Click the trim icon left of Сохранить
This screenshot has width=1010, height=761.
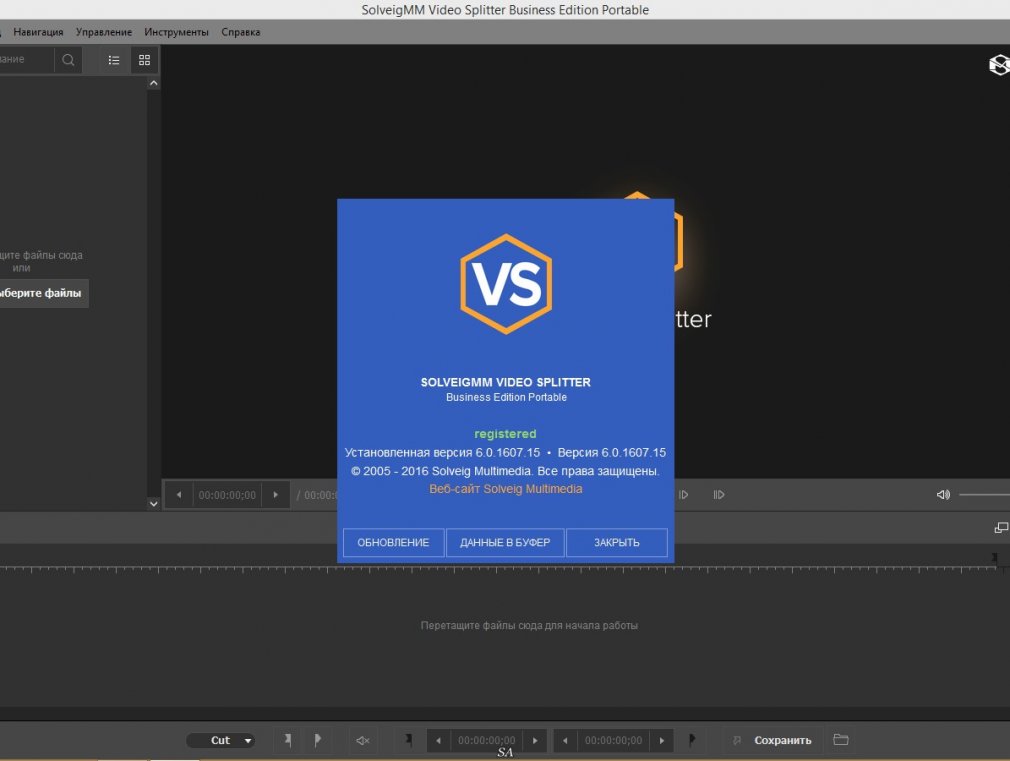pos(737,740)
